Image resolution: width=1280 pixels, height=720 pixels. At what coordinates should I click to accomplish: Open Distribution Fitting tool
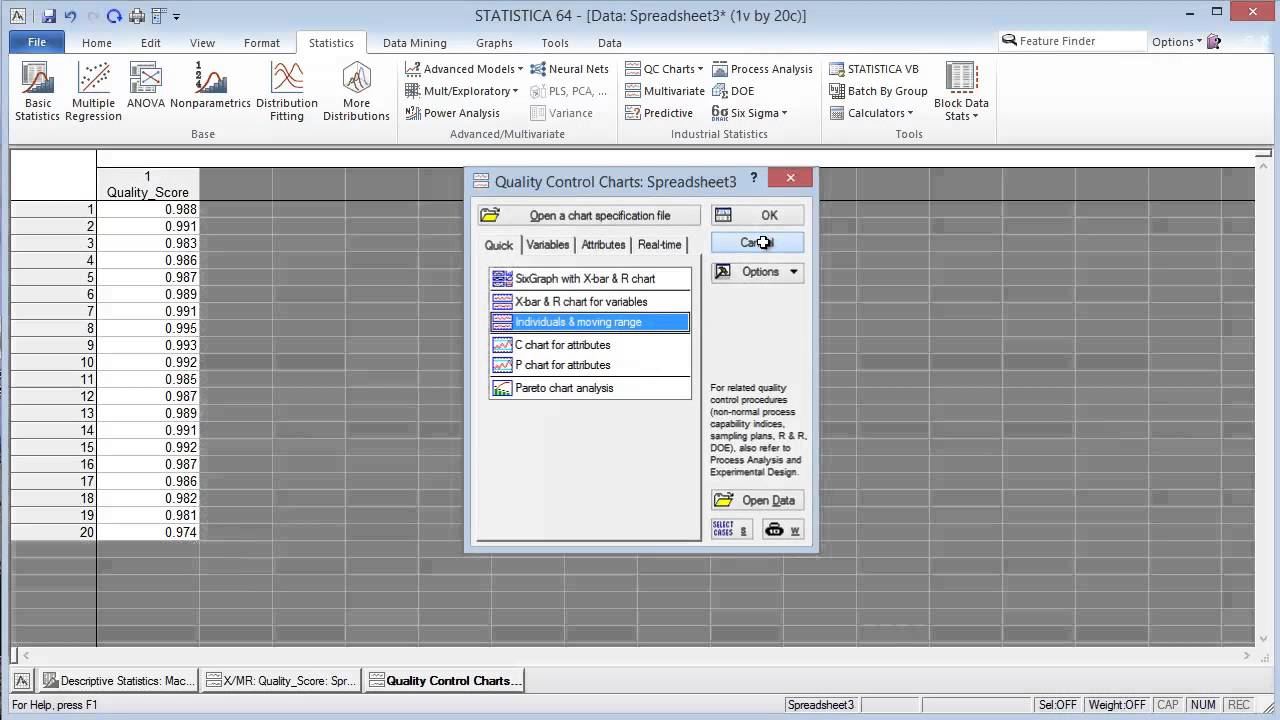click(287, 92)
